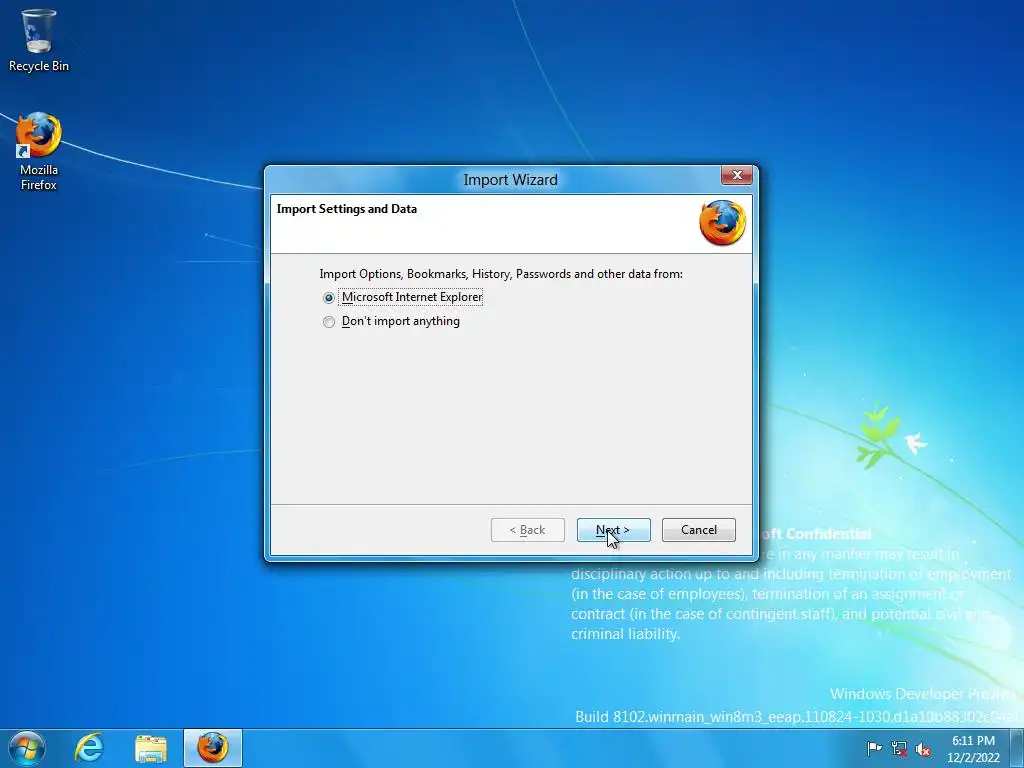Open the clock showing 6:11 PM
The width and height of the screenshot is (1024, 768).
coord(973,748)
